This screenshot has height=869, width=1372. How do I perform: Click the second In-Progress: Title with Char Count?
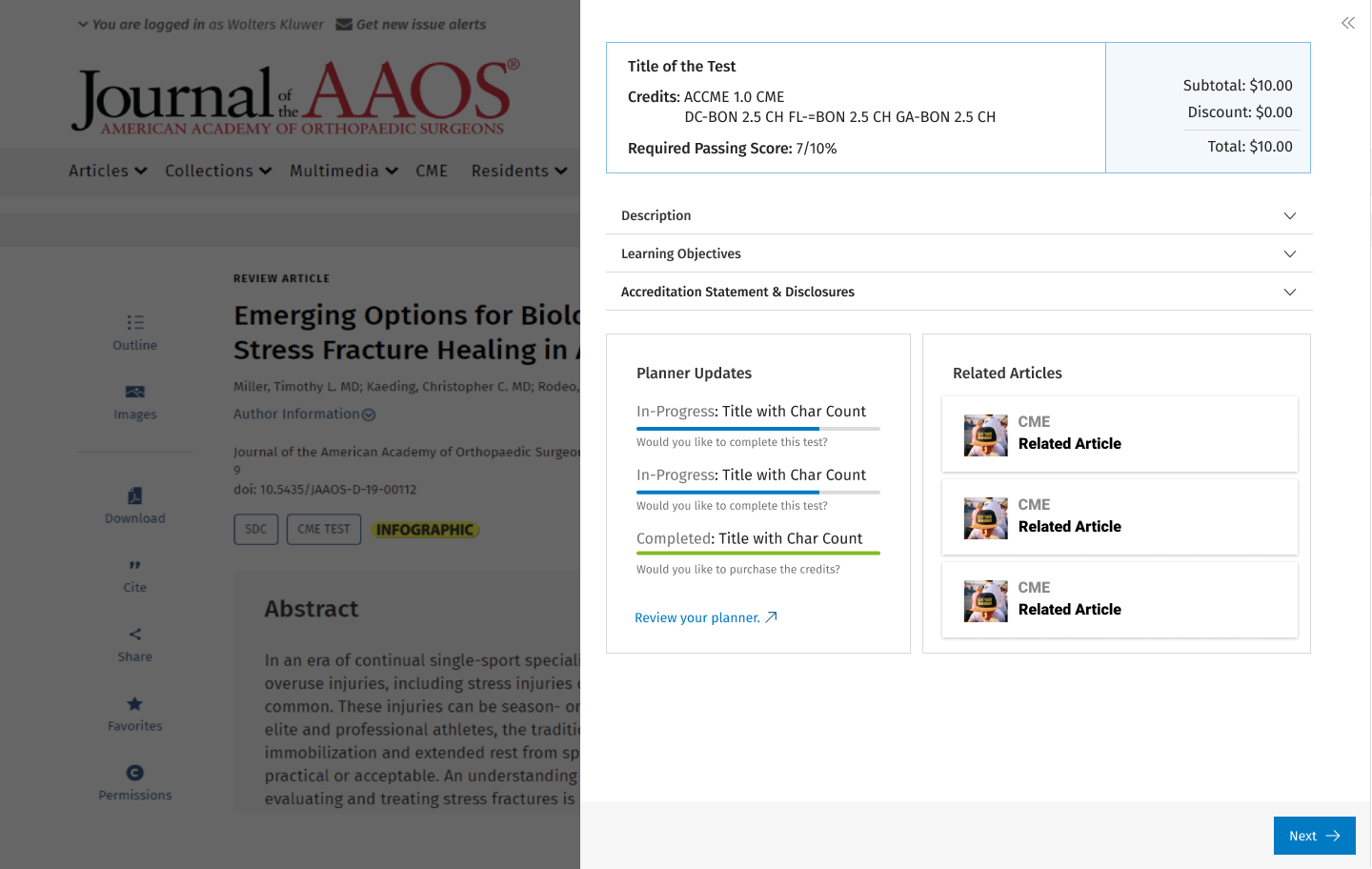click(x=751, y=475)
